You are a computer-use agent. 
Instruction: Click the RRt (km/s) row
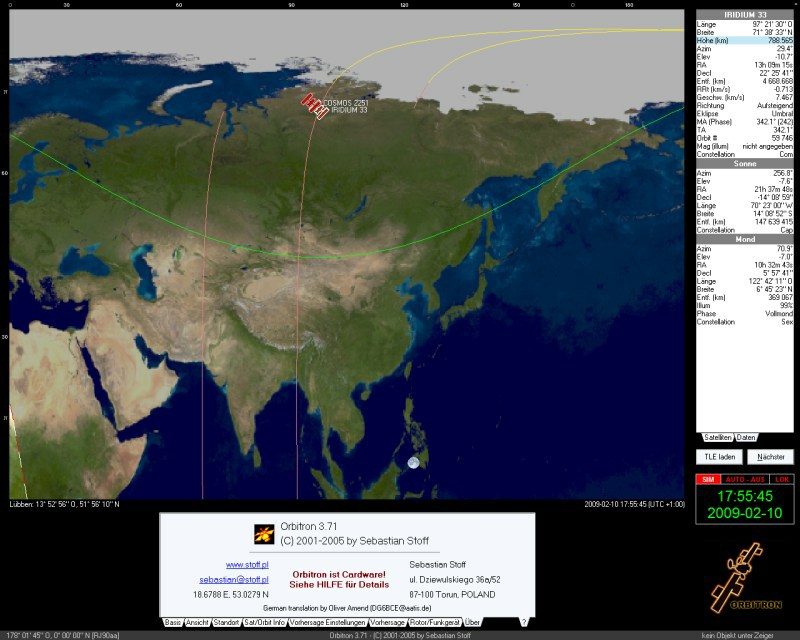745,89
